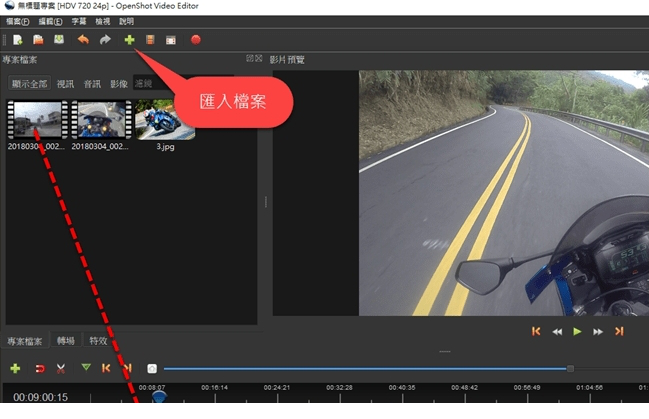Click the blue playhead marker on ruler
This screenshot has width=649, height=419.
159,396
